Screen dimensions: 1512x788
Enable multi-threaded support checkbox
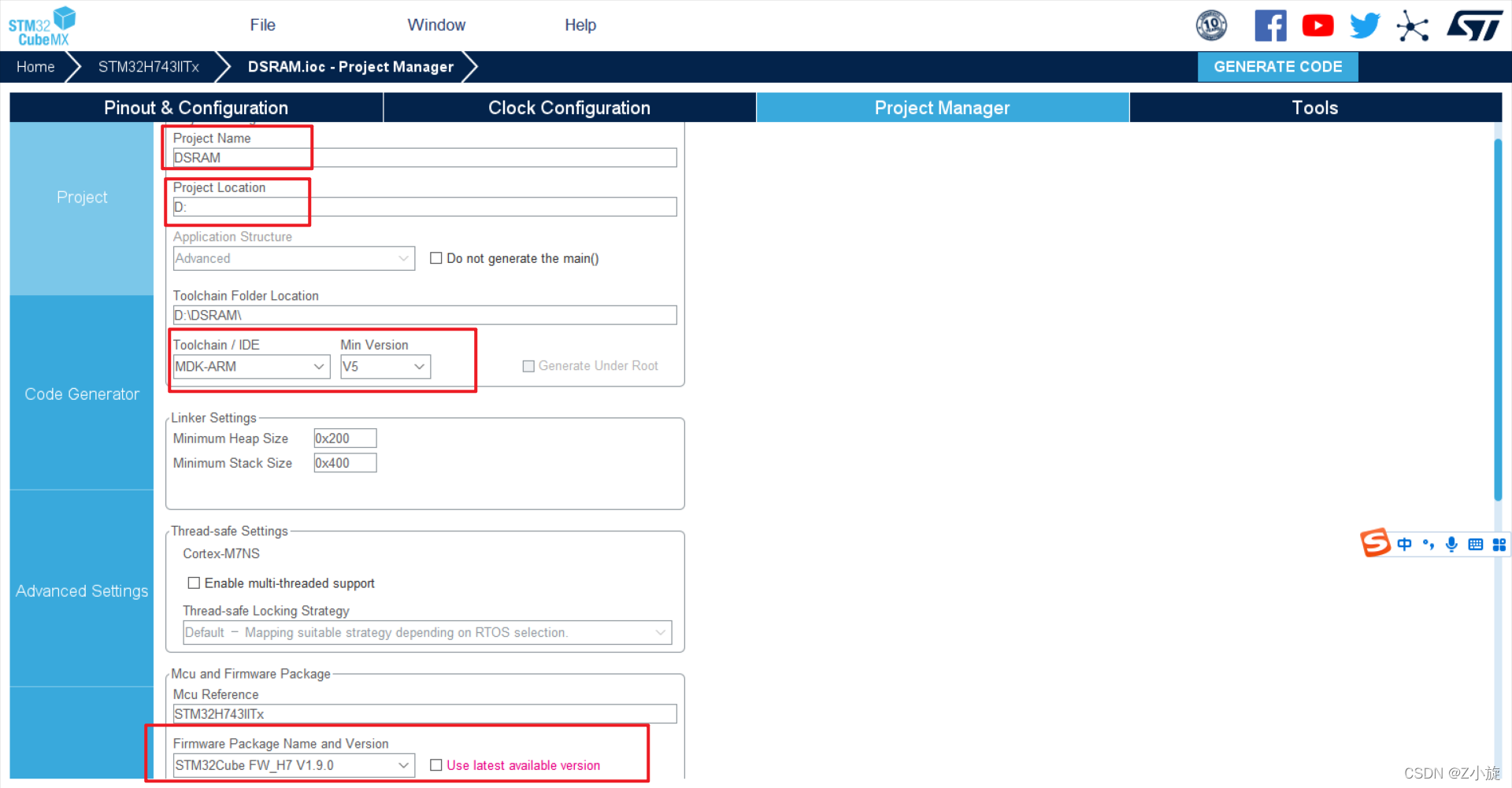click(x=193, y=583)
